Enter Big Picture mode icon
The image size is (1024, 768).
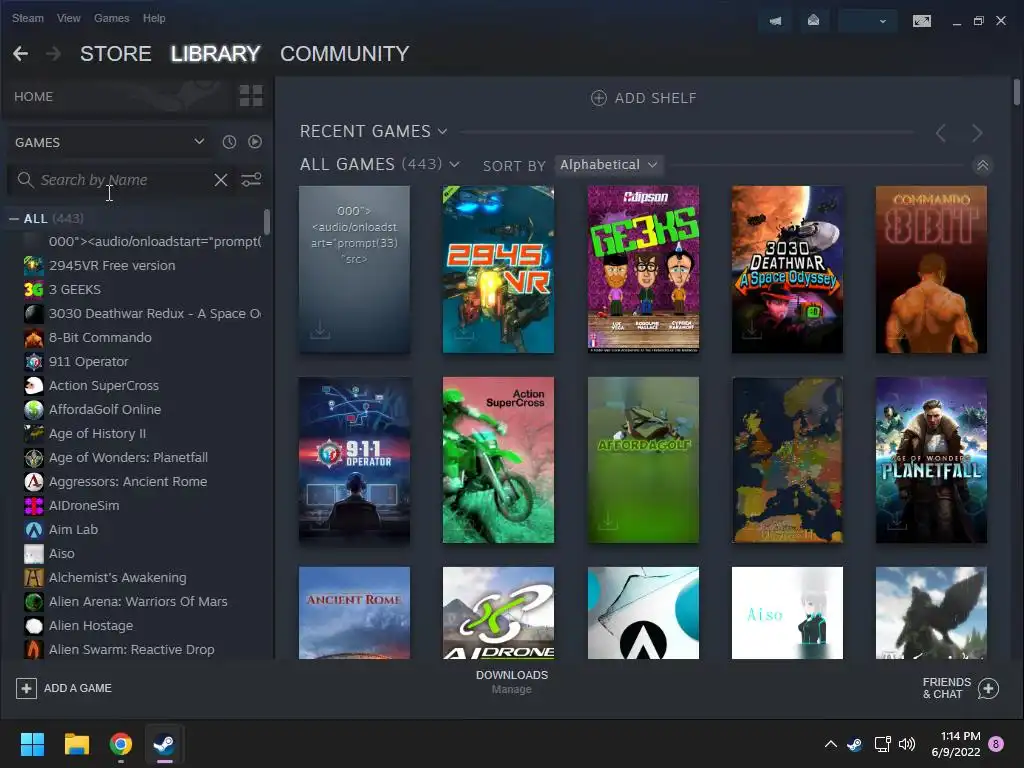pyautogui.click(x=921, y=21)
